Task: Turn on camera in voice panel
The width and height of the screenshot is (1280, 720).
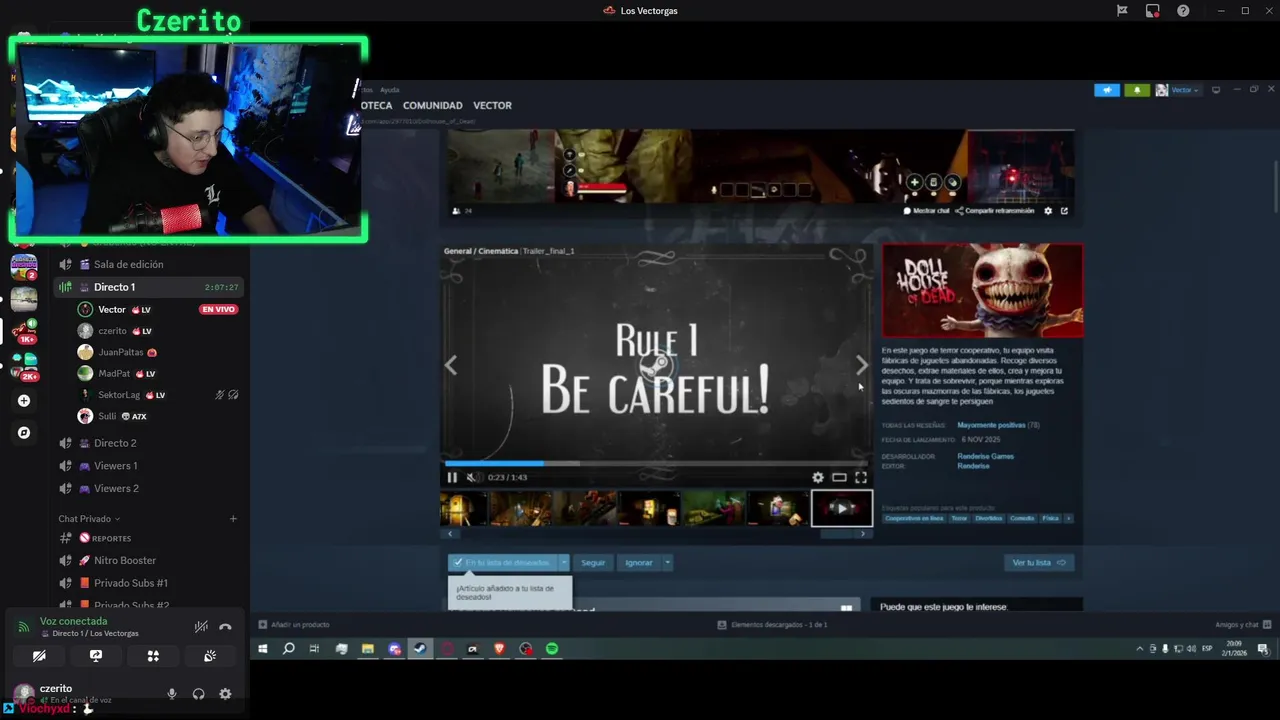Action: pyautogui.click(x=39, y=656)
